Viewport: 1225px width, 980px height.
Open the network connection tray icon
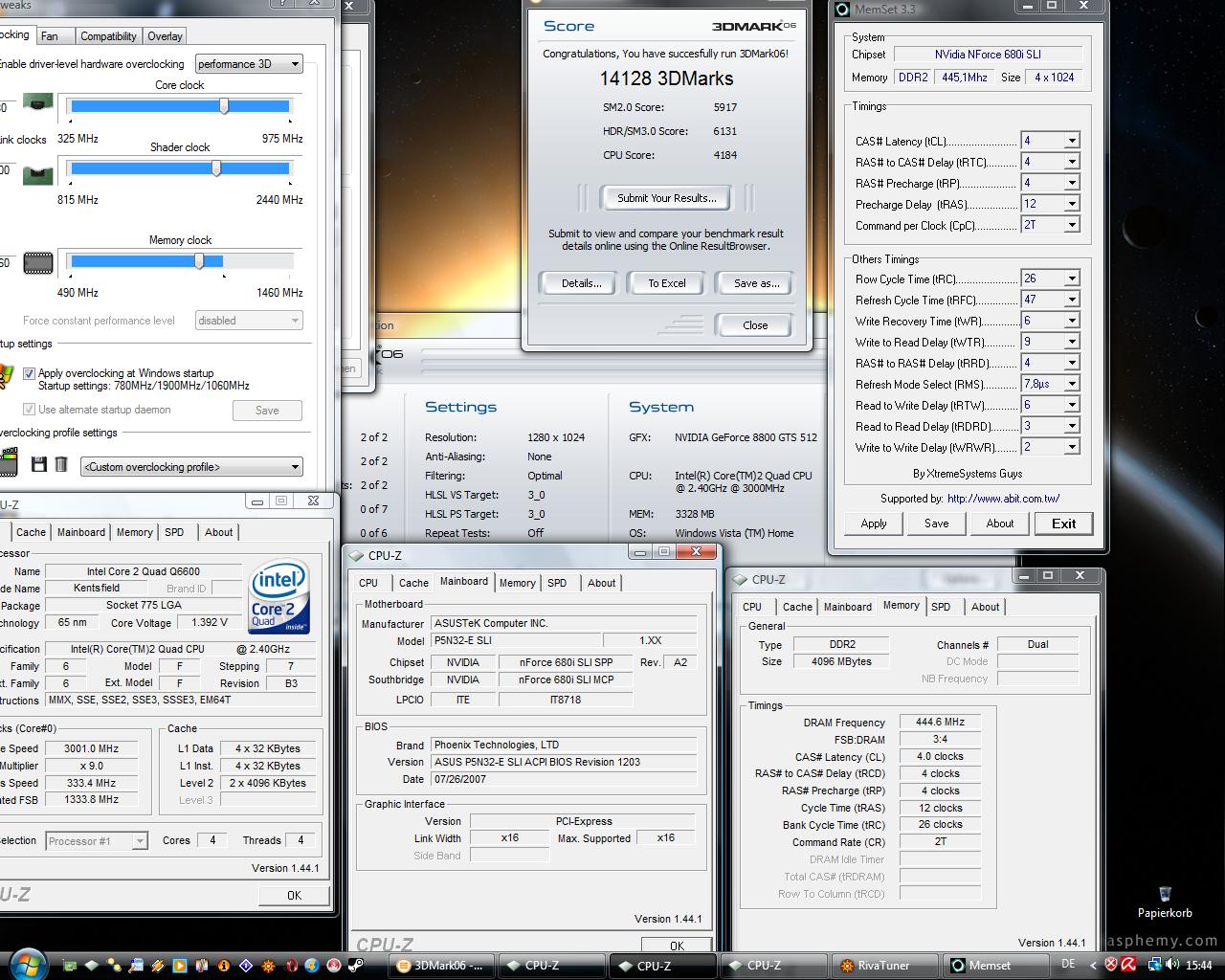coord(1155,965)
